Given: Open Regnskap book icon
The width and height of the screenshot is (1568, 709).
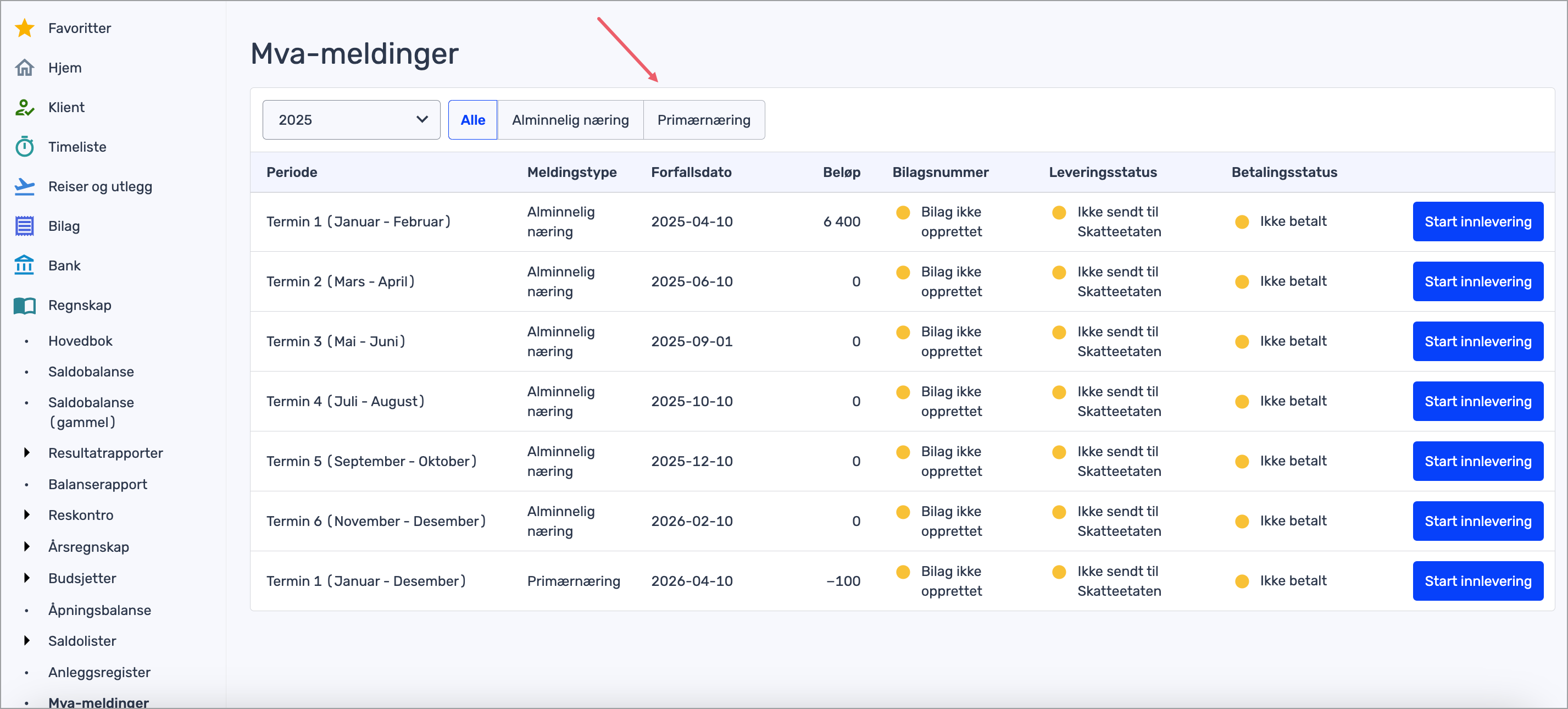Looking at the screenshot, I should (24, 305).
